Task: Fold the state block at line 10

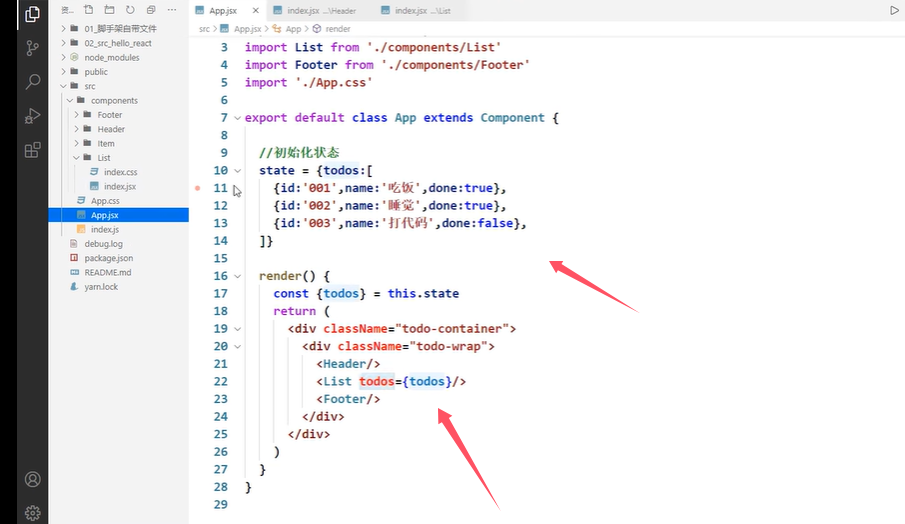Action: point(237,171)
